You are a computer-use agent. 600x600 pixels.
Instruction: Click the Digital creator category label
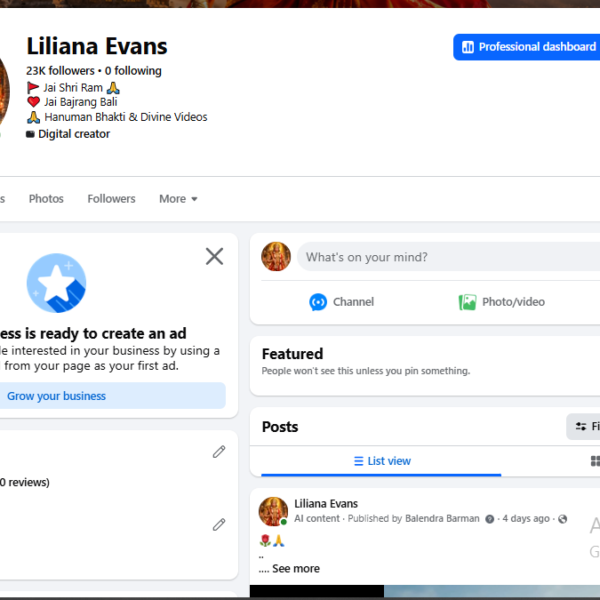(74, 134)
